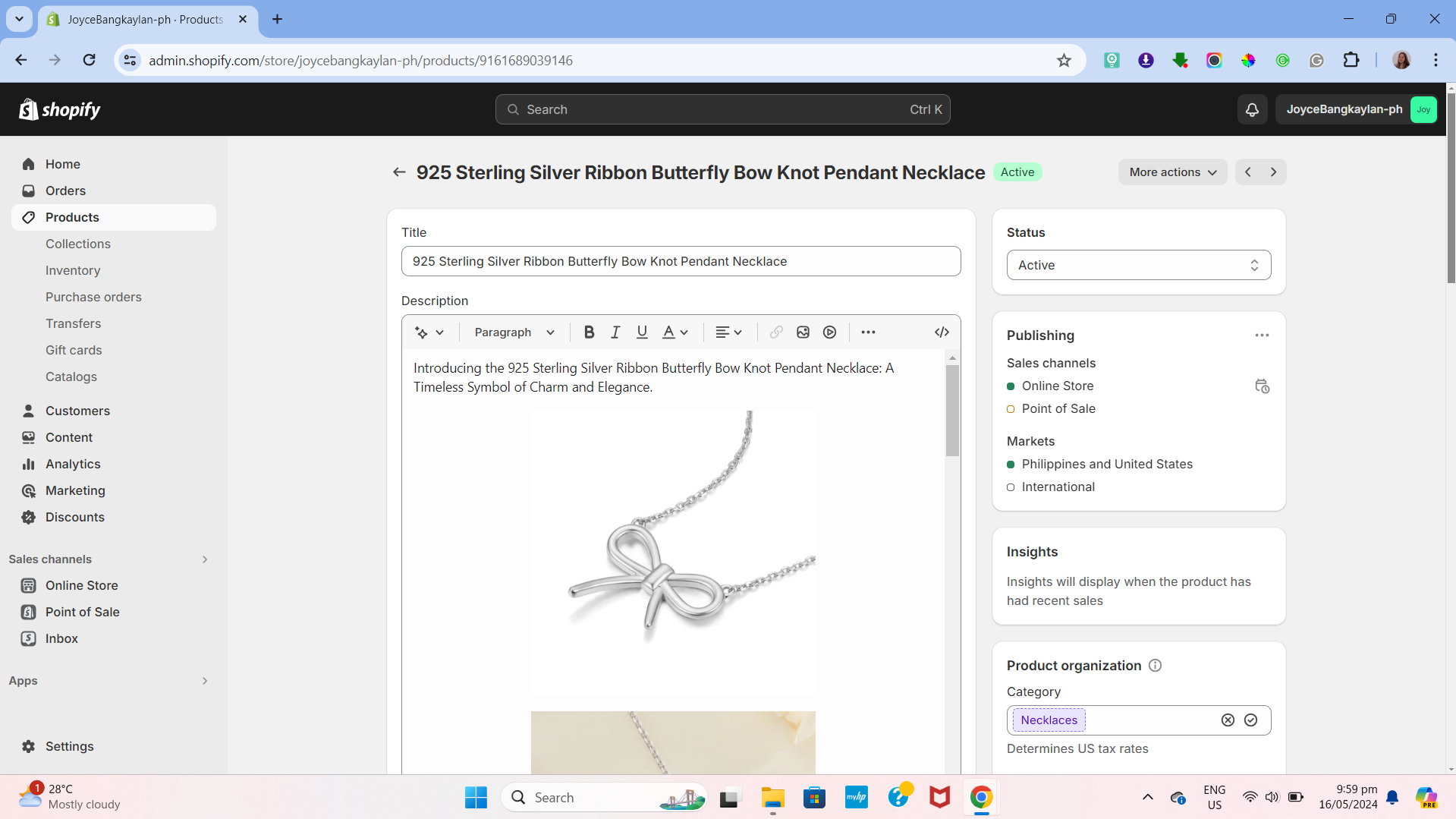Viewport: 1456px width, 819px height.
Task: Open the text color picker
Action: (x=675, y=332)
